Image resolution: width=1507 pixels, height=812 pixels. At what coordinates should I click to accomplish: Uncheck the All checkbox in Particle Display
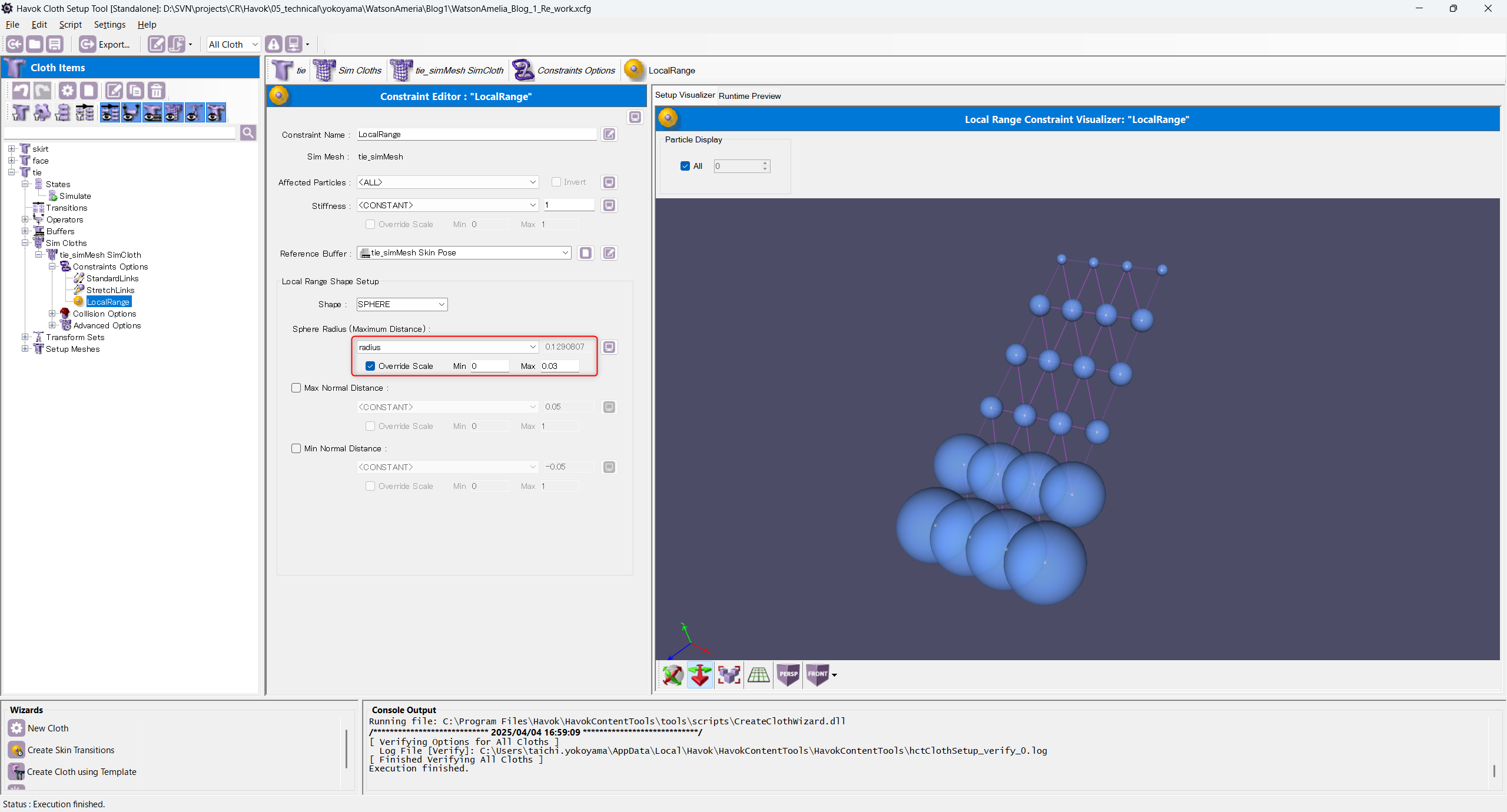pyautogui.click(x=685, y=166)
